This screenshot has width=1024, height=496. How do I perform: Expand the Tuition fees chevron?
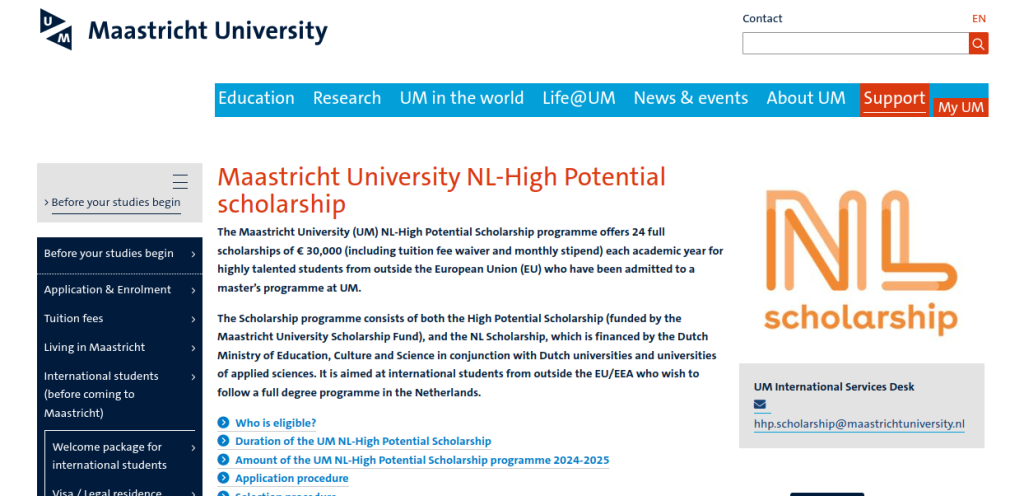point(193,319)
